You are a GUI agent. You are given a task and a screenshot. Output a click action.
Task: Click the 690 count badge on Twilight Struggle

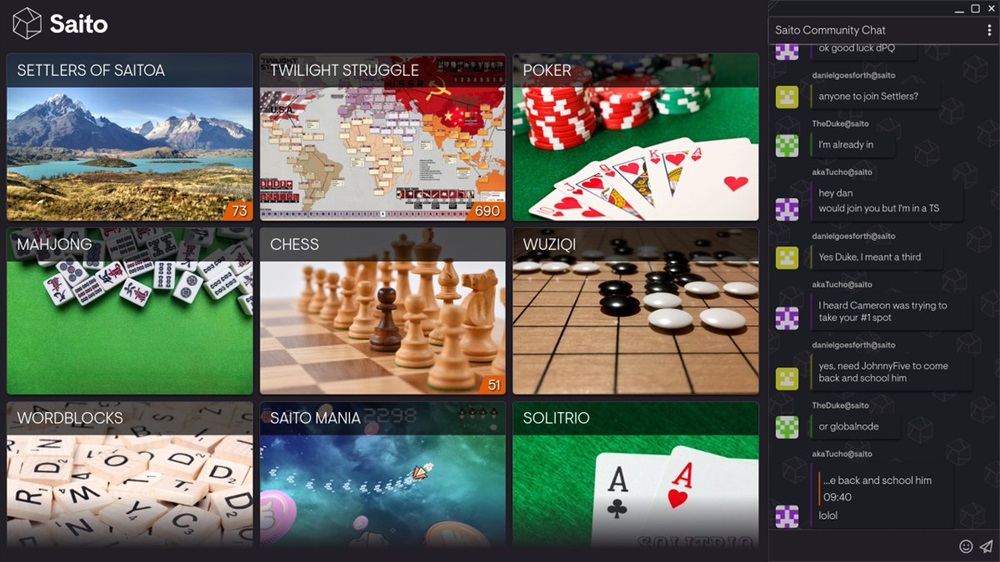click(487, 211)
